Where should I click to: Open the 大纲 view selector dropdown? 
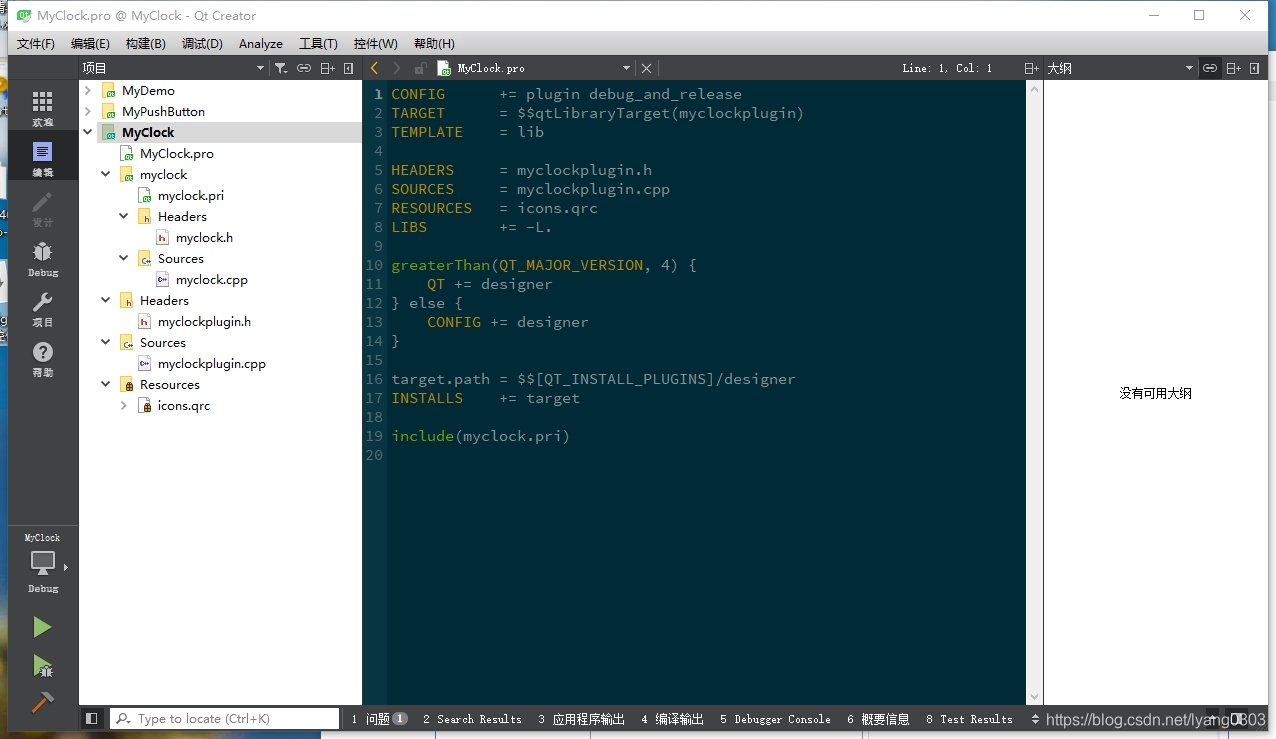1120,68
